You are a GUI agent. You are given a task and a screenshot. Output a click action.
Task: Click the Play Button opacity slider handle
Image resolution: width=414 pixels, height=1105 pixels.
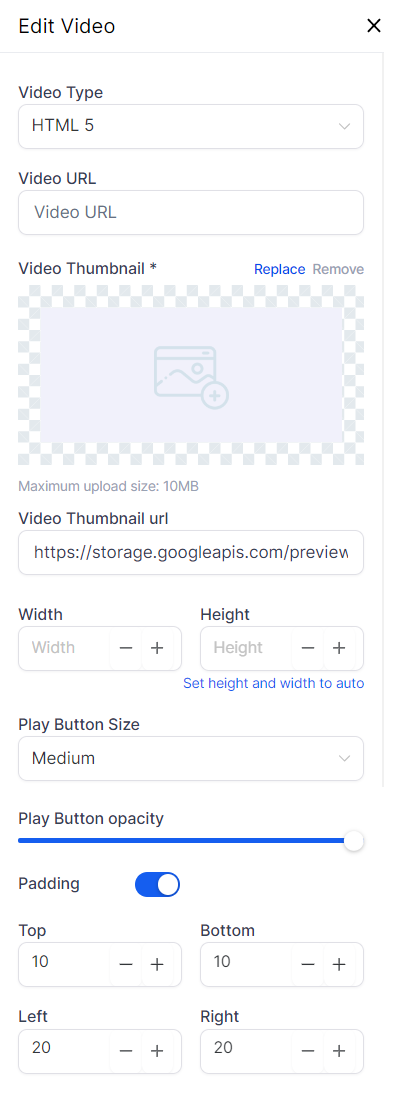point(353,841)
